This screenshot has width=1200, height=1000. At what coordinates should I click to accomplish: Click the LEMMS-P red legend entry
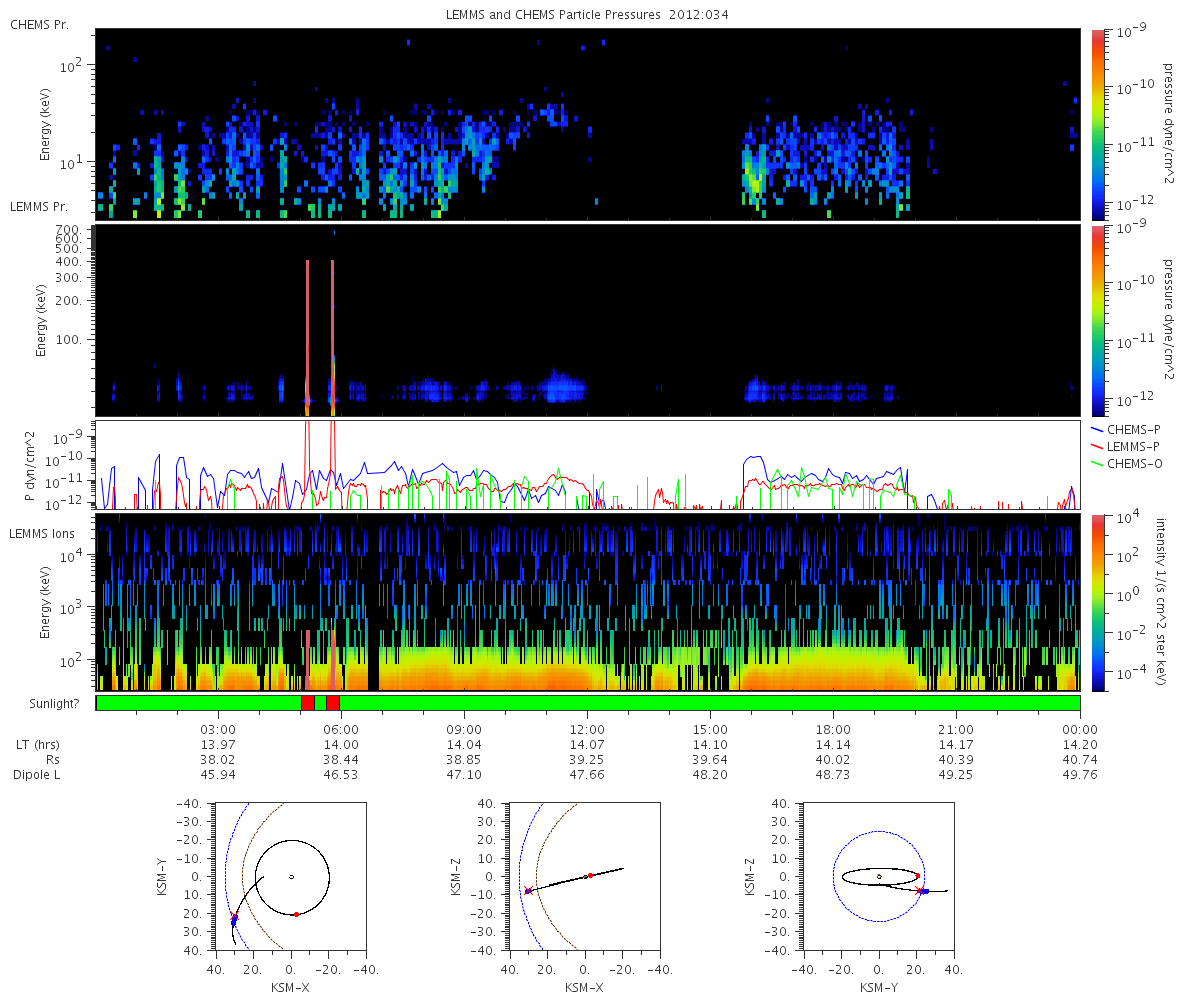pos(1127,445)
